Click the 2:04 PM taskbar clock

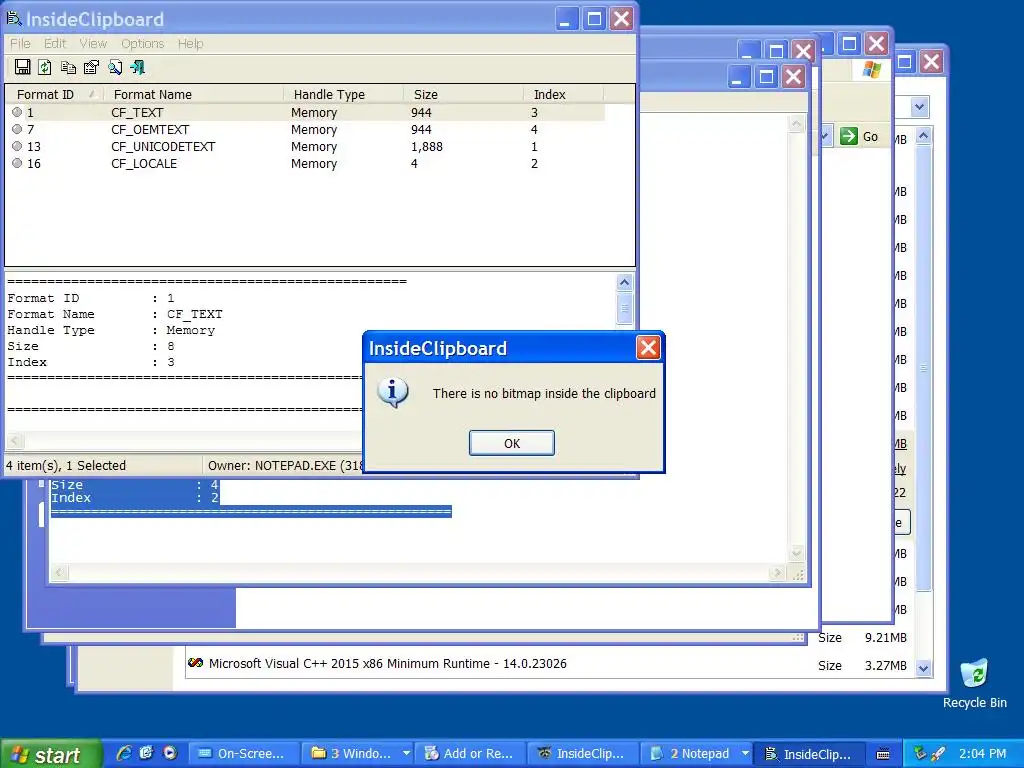click(x=983, y=753)
